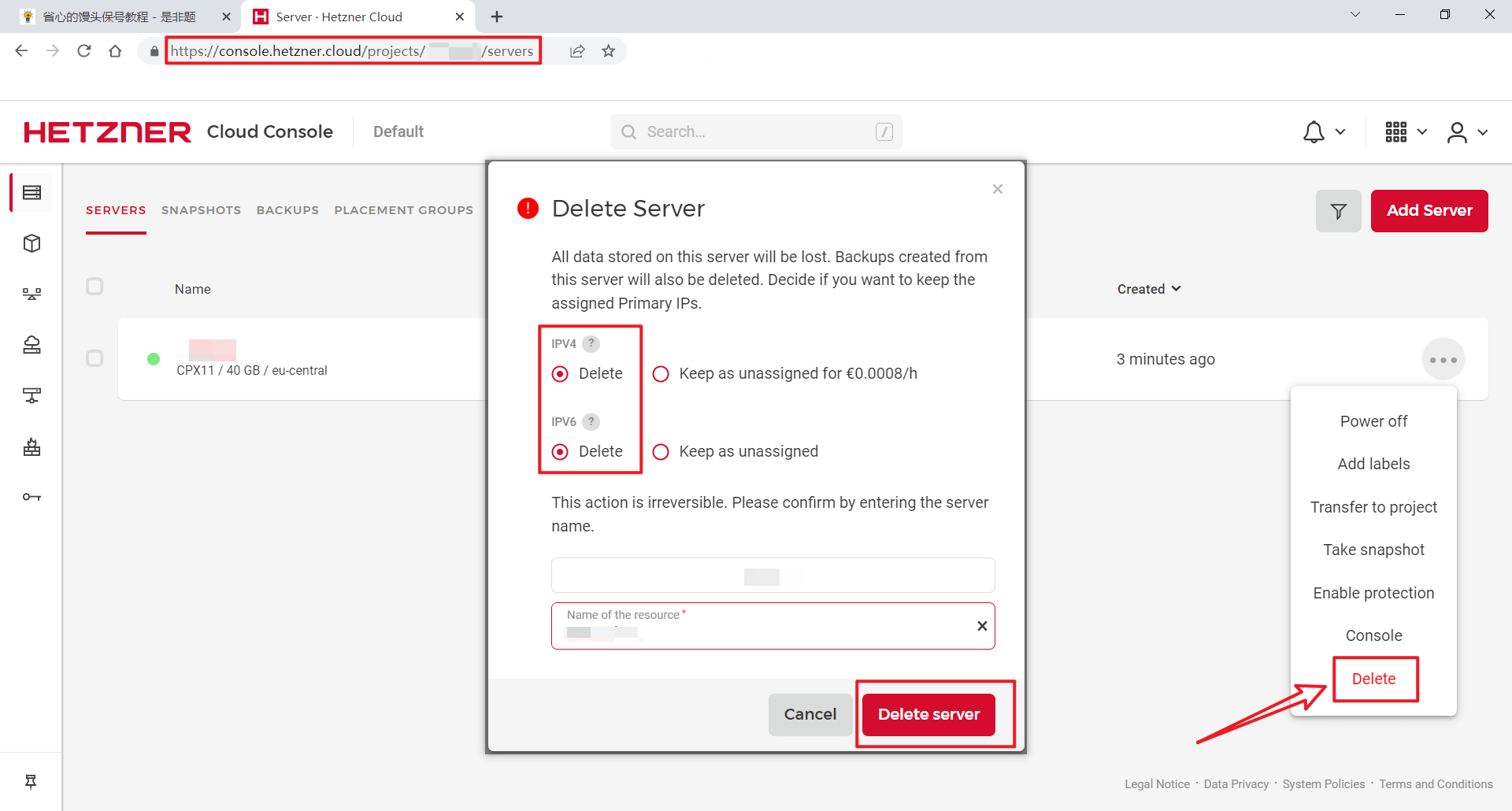Focus the Name of the resource field

pos(773,626)
